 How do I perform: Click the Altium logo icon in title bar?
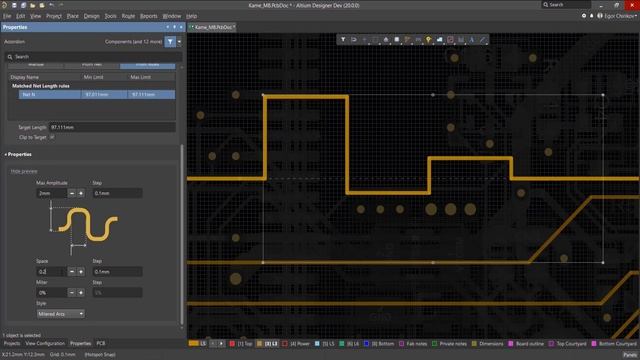coord(4,5)
